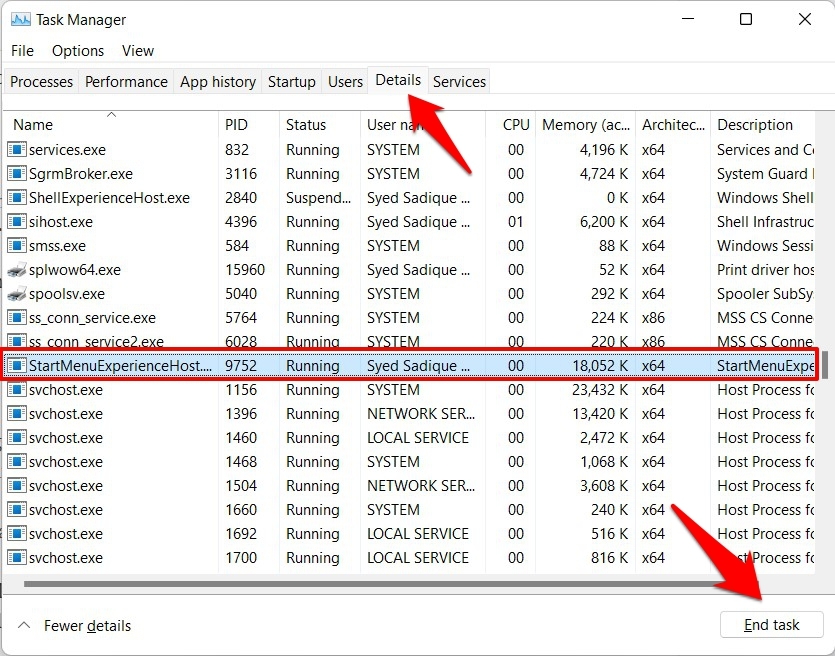Open the App history tab
835x656 pixels.
pos(218,81)
